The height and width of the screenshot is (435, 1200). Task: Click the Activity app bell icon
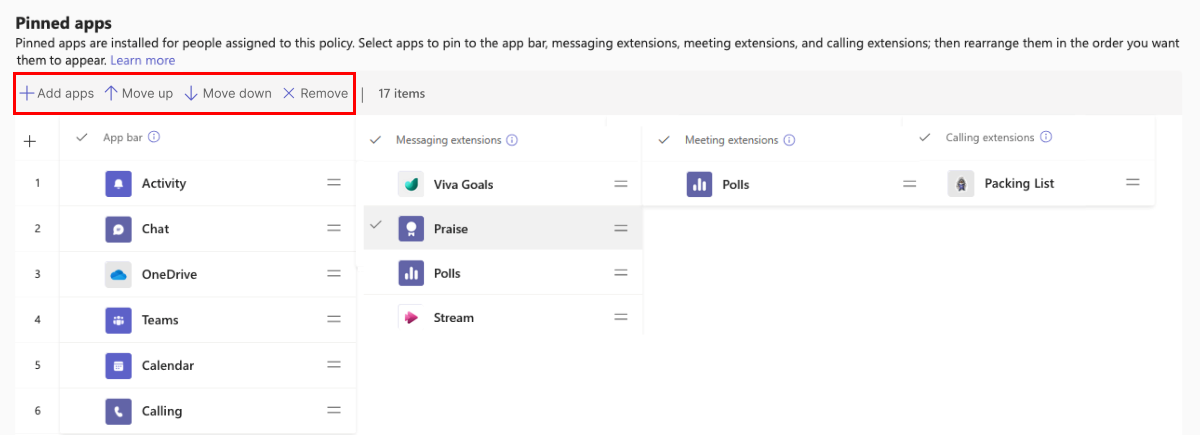[x=119, y=184]
